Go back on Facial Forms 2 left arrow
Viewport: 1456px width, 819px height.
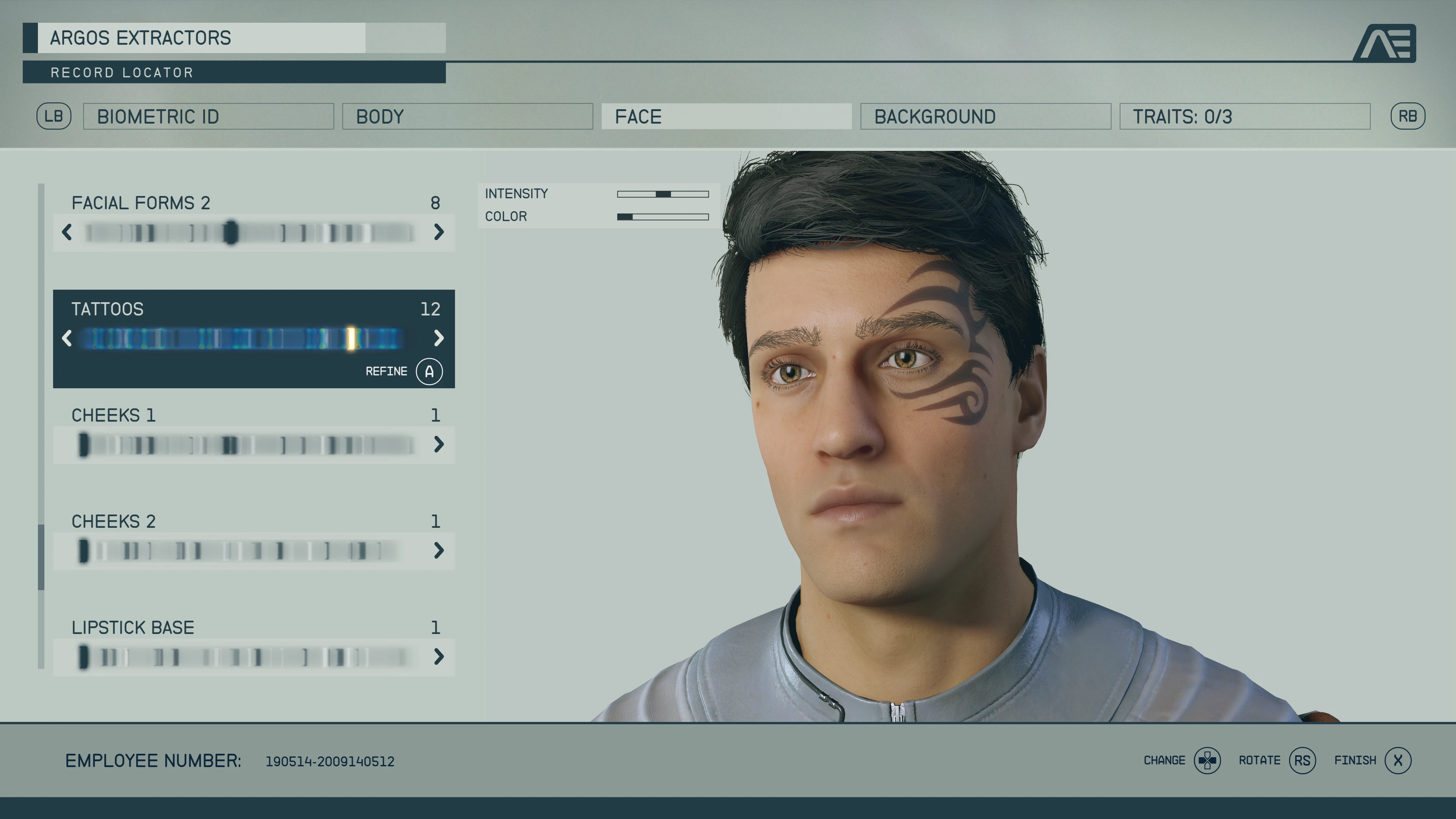coord(67,232)
